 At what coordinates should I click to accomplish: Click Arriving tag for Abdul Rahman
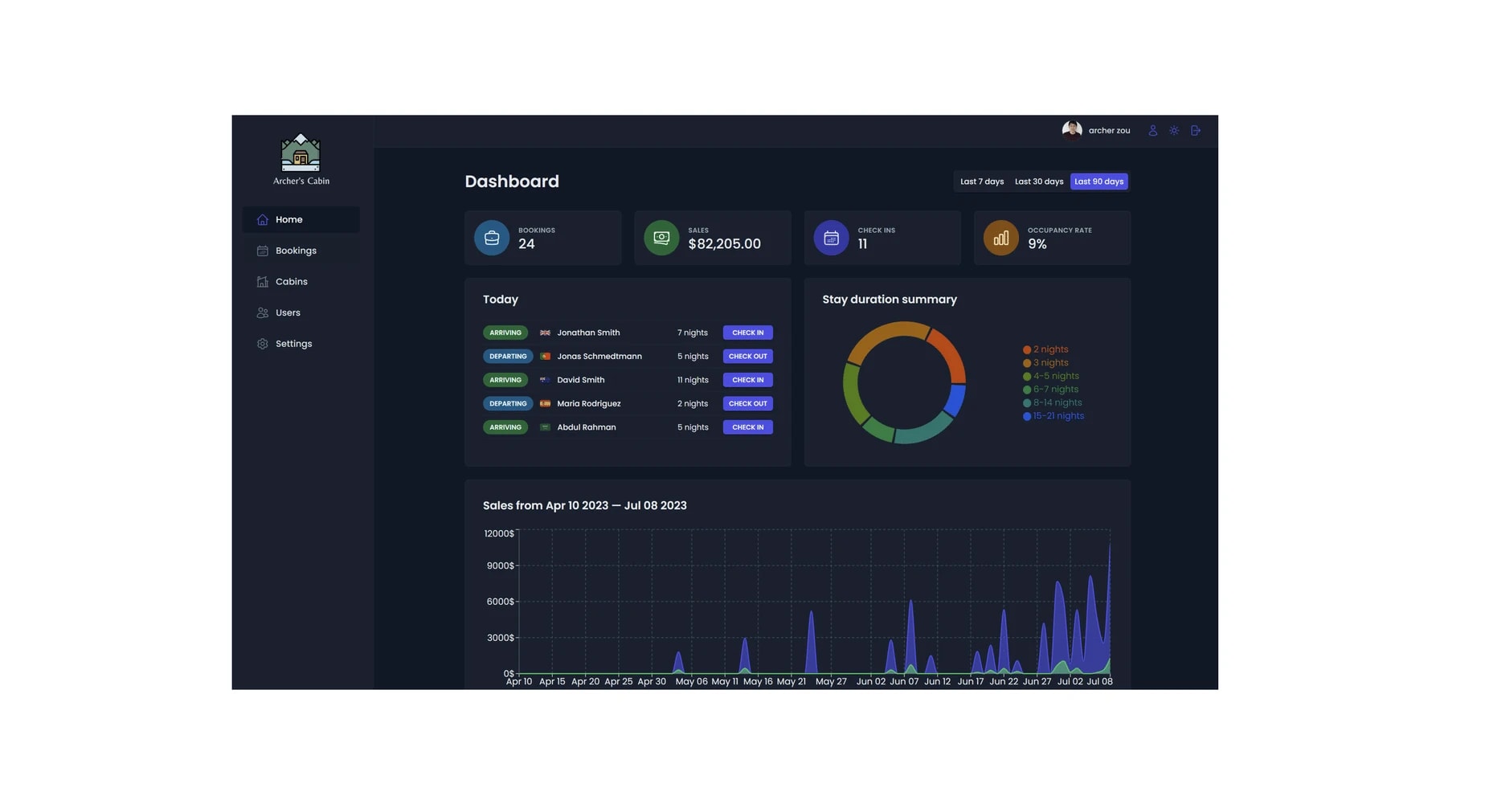[x=505, y=427]
